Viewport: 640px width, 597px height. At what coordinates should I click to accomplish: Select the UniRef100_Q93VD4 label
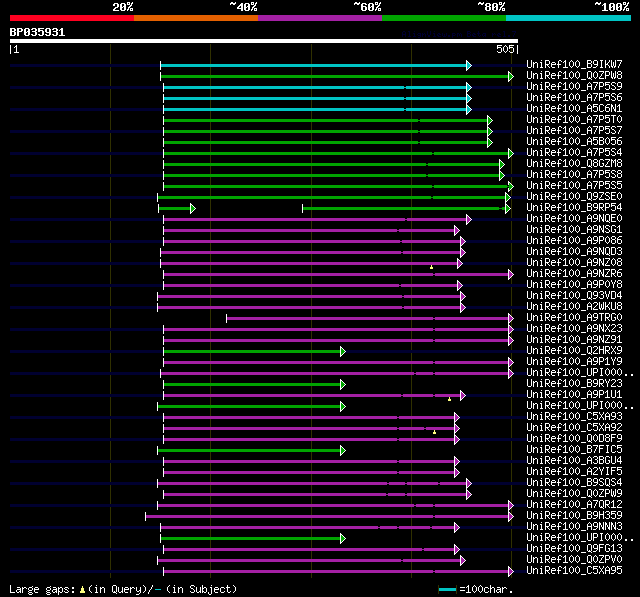coord(574,295)
